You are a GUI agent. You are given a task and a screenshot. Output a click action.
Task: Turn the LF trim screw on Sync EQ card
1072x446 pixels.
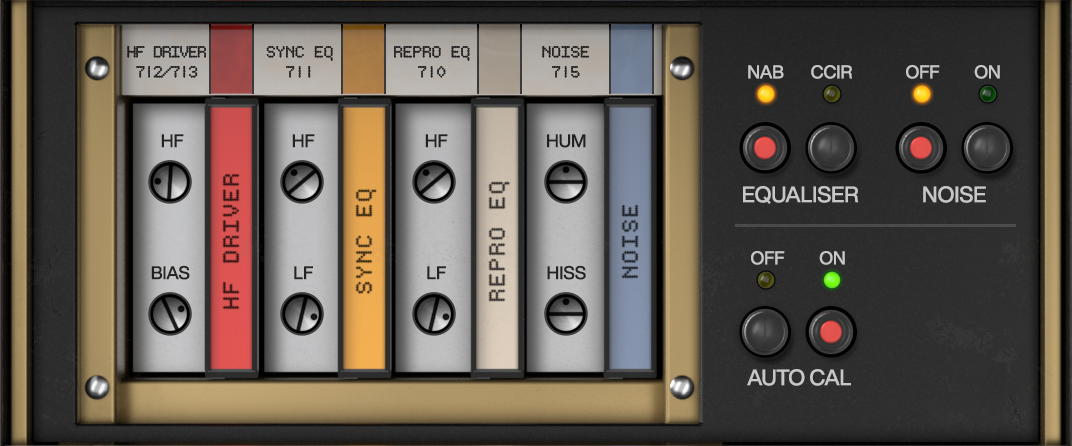tap(302, 313)
